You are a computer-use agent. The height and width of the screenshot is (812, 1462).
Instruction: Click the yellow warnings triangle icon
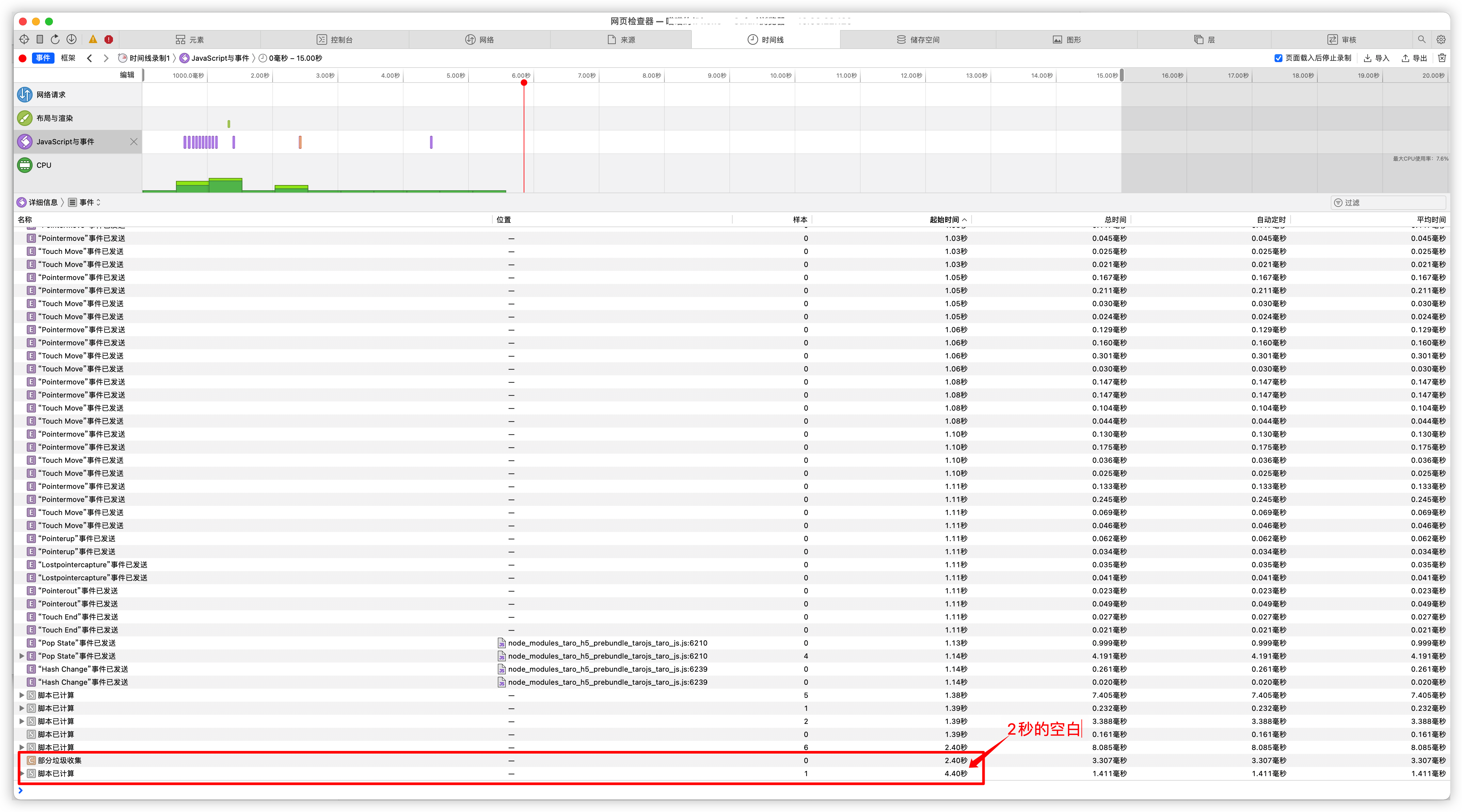tap(93, 39)
